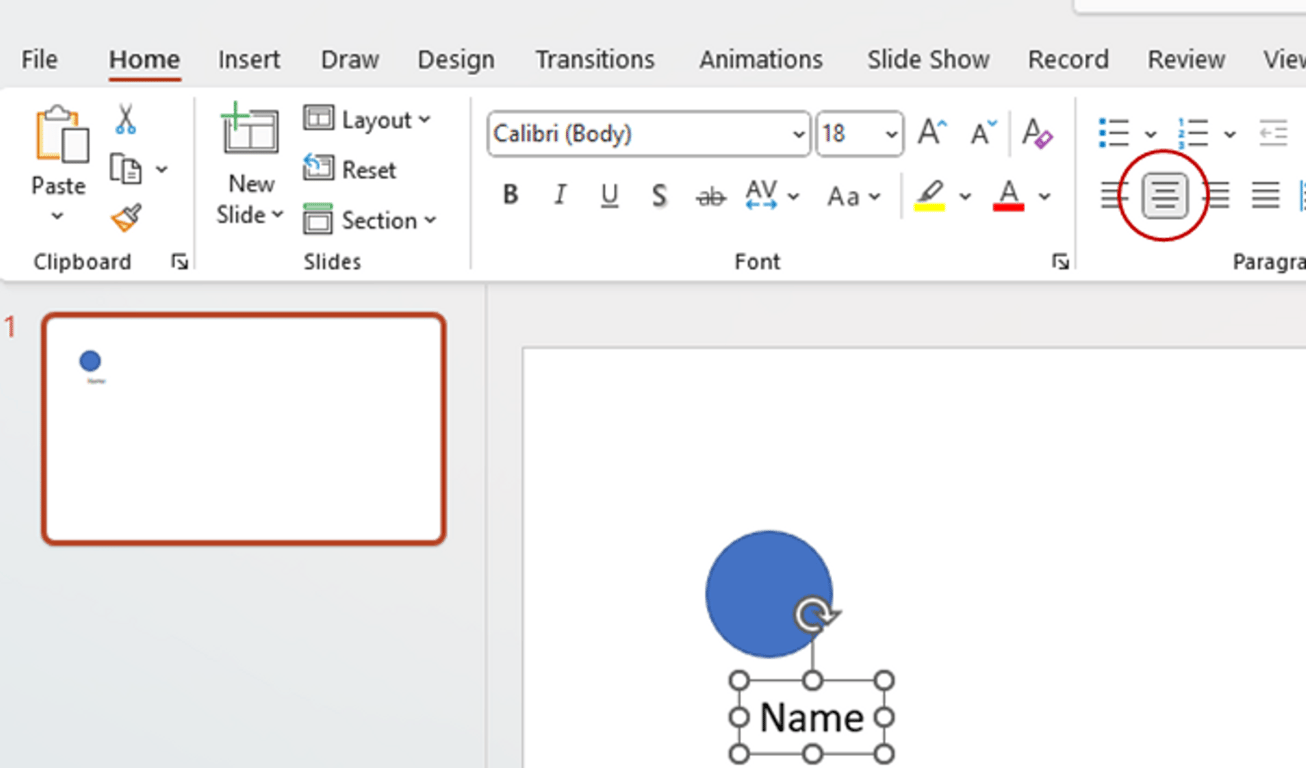
Task: Select the slide 1 thumbnail
Action: click(x=244, y=429)
